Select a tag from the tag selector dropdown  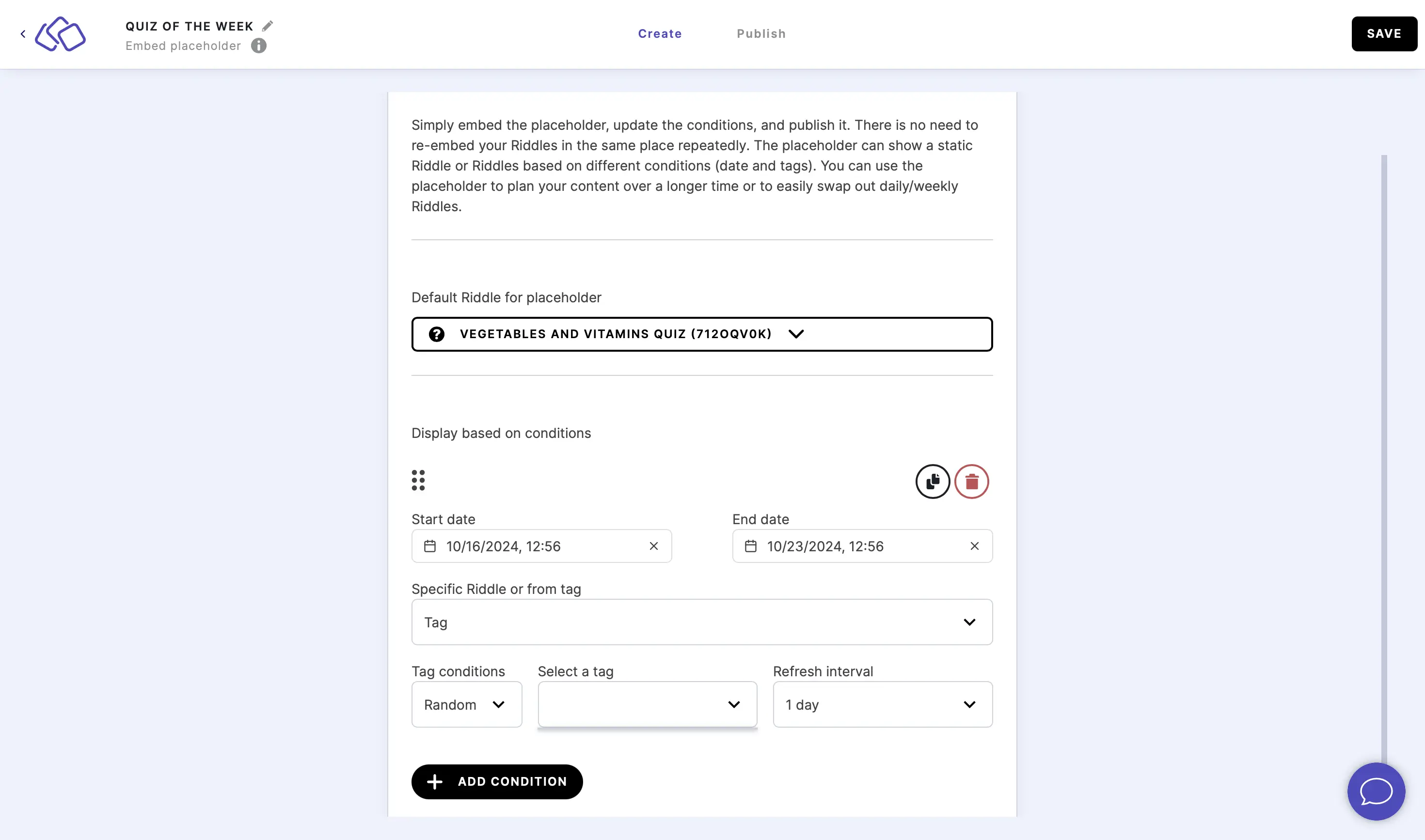pos(647,704)
